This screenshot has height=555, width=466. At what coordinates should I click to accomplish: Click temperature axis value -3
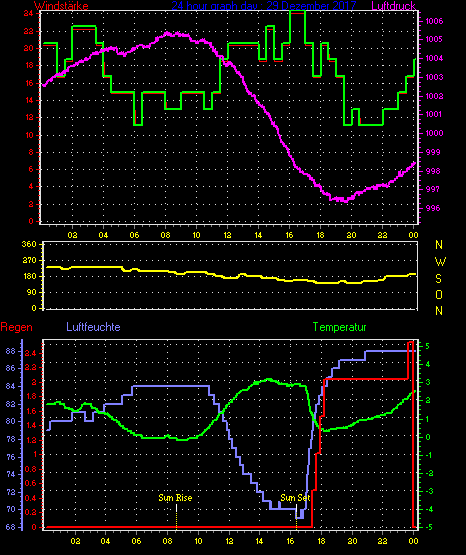click(428, 492)
